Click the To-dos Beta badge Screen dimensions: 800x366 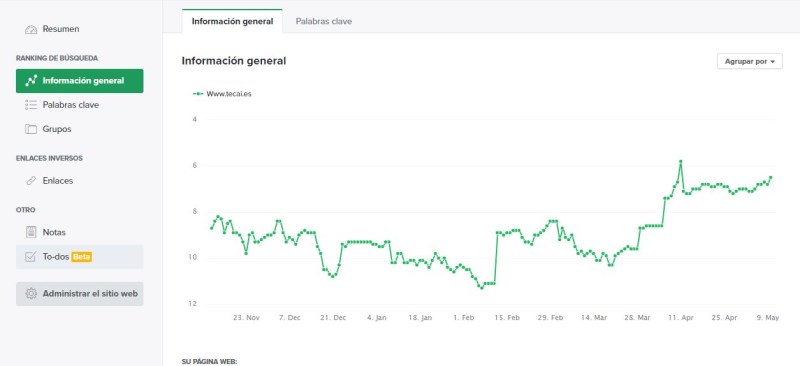pos(82,257)
